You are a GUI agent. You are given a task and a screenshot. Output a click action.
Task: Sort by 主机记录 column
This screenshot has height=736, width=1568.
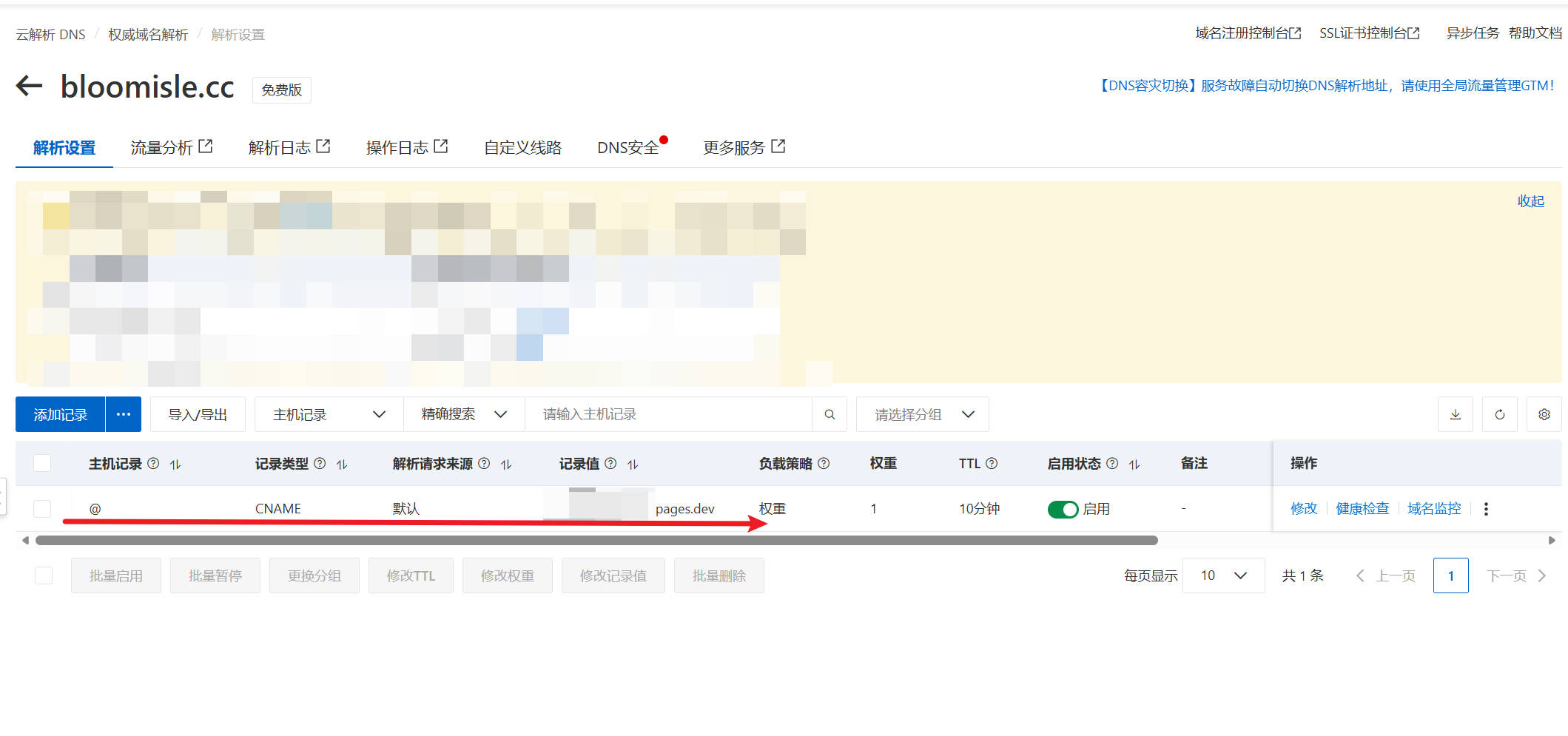pyautogui.click(x=175, y=465)
